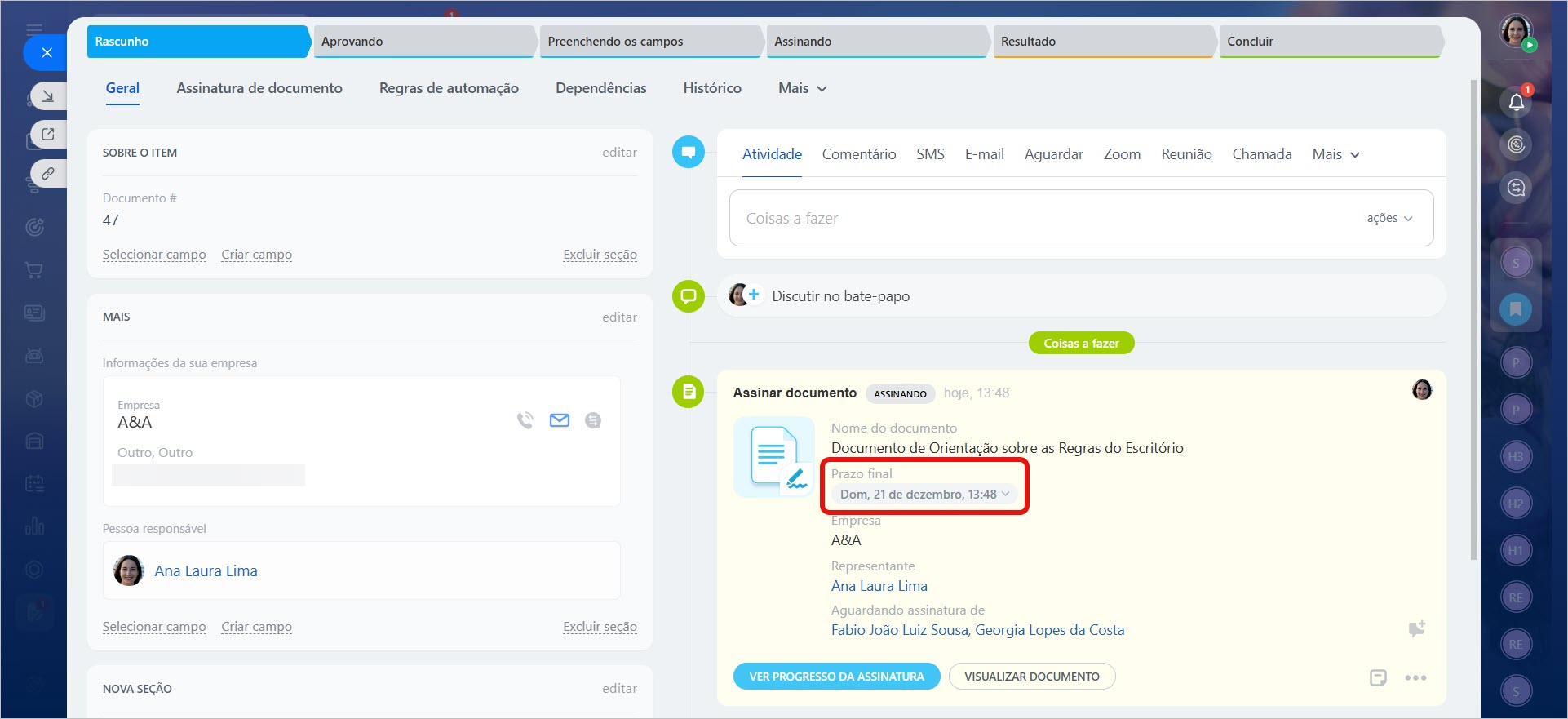Switch to Assinatura de documento tab
Viewport: 1568px width, 719px height.
[x=259, y=88]
